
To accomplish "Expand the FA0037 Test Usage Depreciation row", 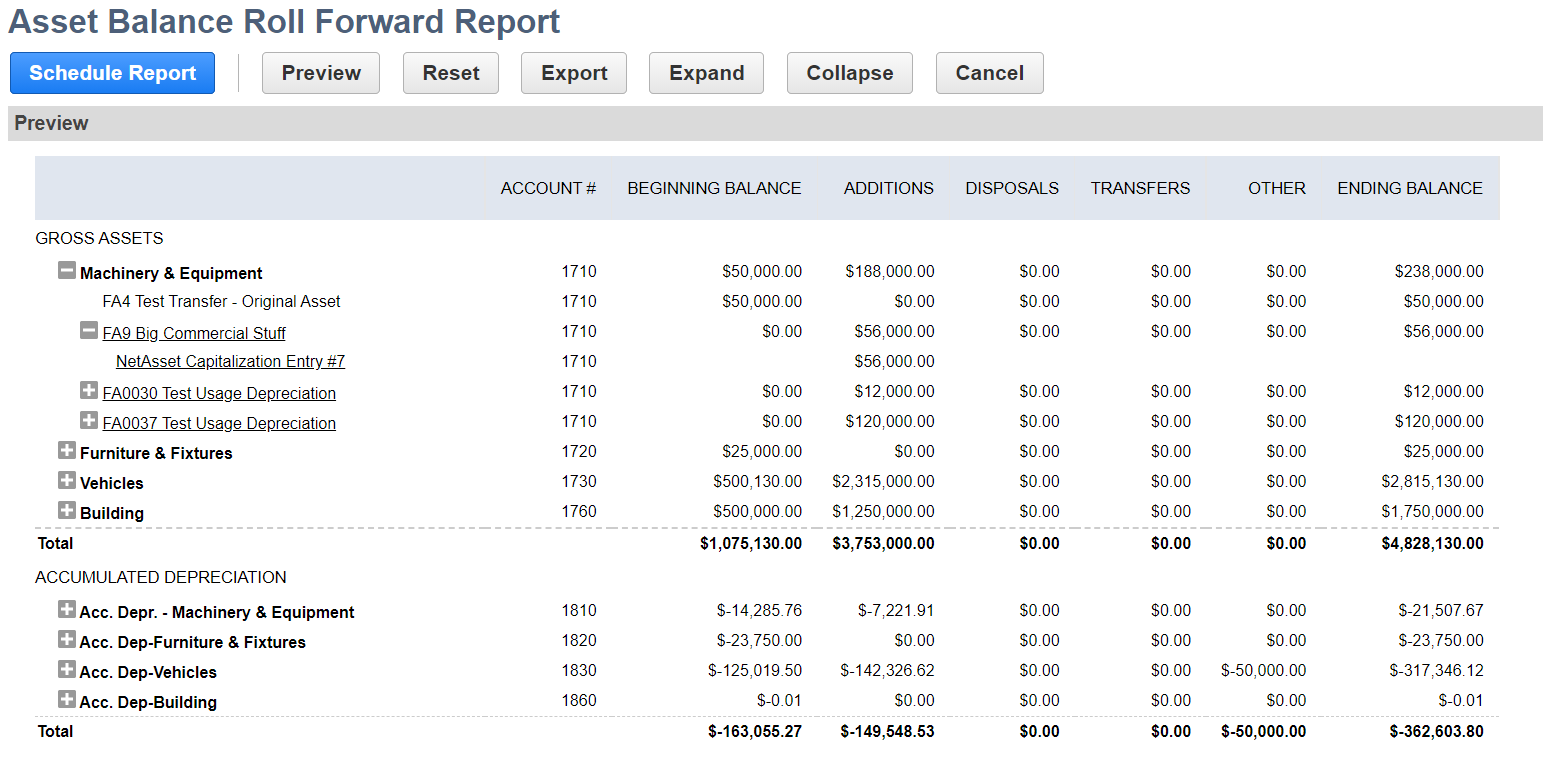I will [x=89, y=421].
